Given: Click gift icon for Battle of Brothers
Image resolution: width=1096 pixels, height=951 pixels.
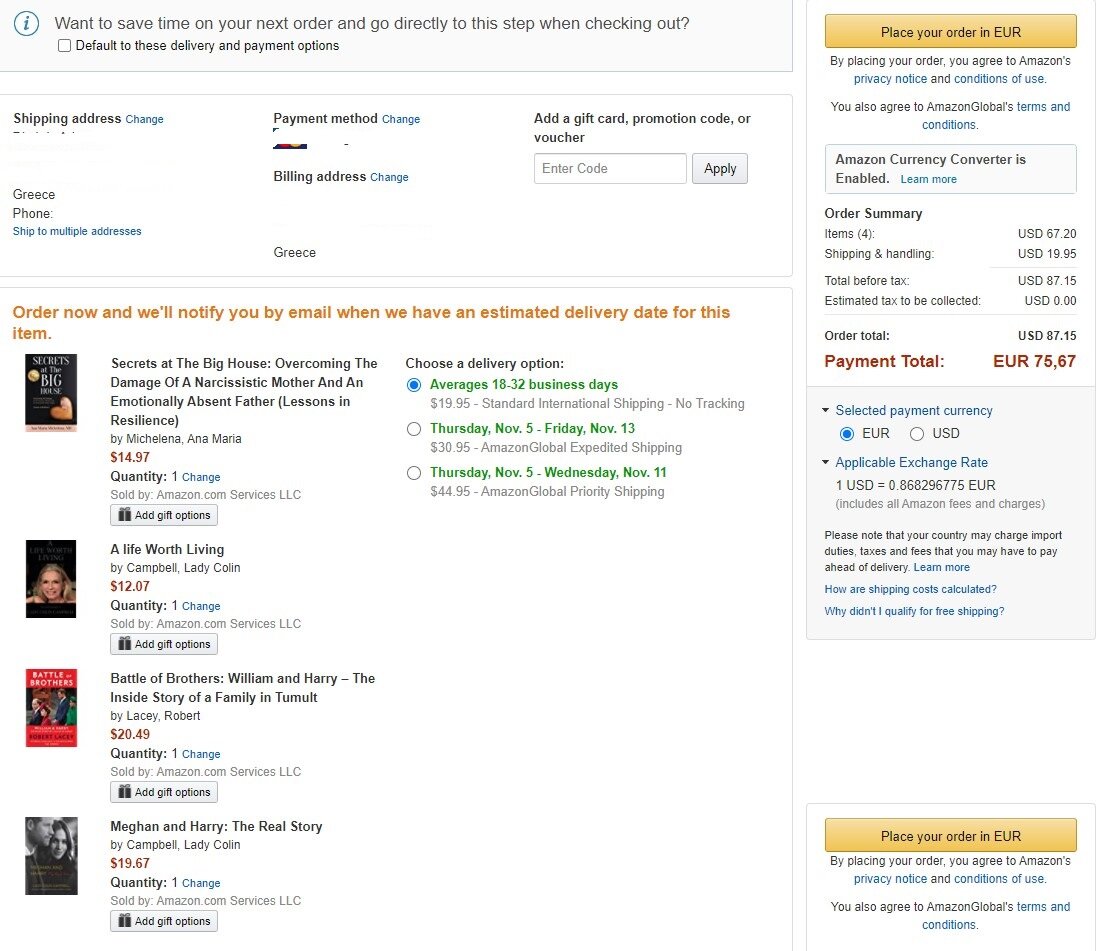Looking at the screenshot, I should (x=125, y=792).
